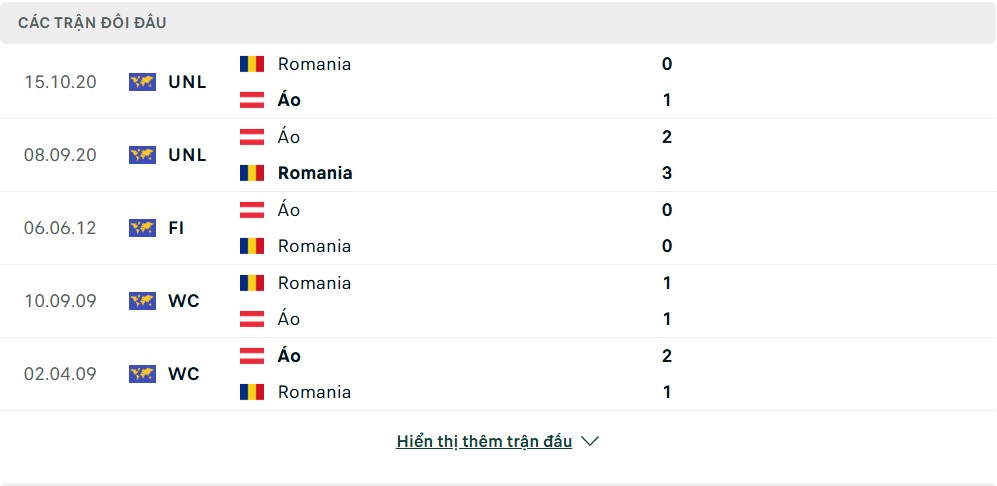This screenshot has width=997, height=486.
Task: Expand more matches with the chevron arrow
Action: (x=590, y=441)
